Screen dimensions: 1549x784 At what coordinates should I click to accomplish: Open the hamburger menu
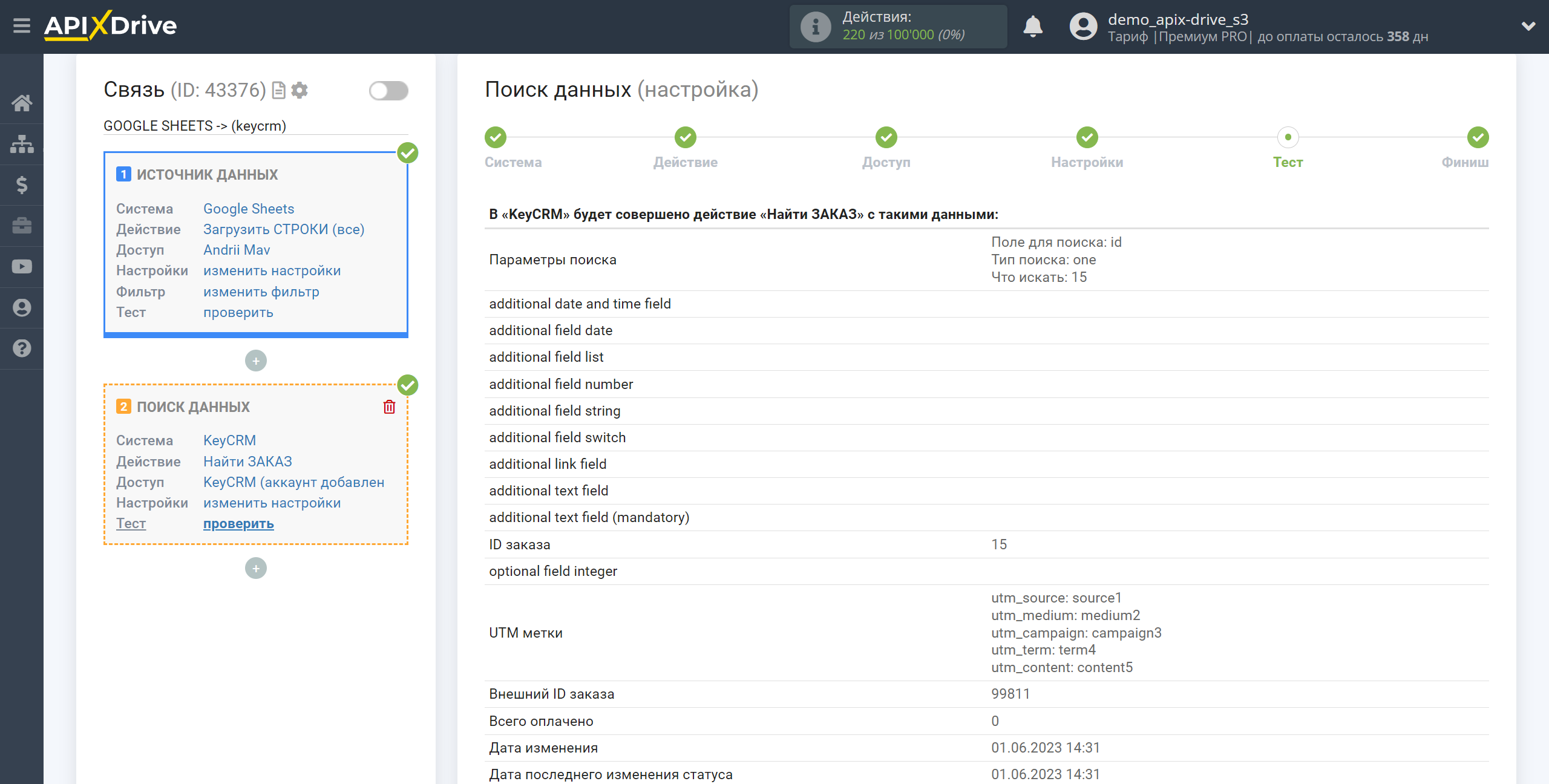(x=22, y=26)
